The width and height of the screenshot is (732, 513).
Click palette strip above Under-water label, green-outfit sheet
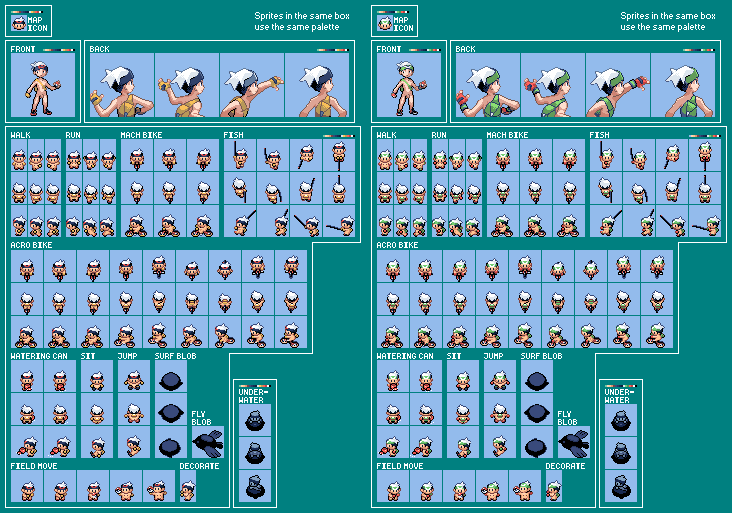coord(621,386)
